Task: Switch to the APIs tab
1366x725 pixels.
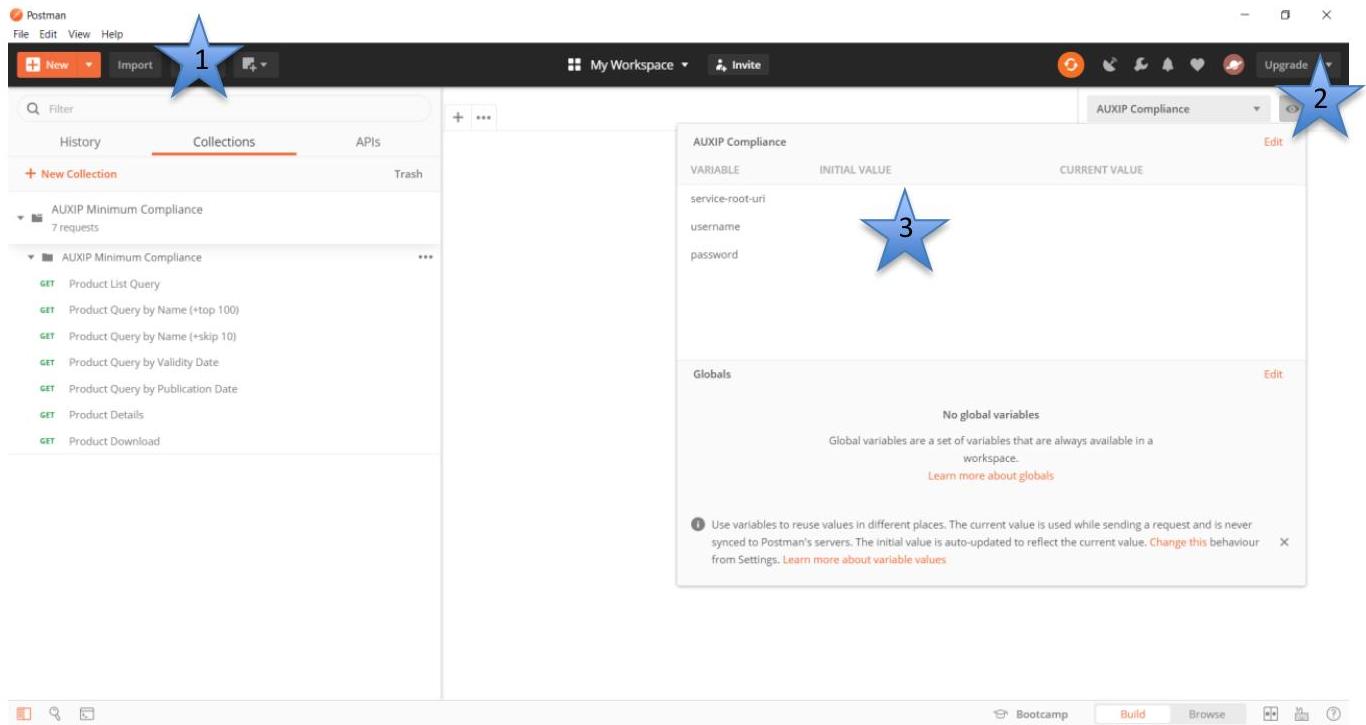Action: click(368, 142)
